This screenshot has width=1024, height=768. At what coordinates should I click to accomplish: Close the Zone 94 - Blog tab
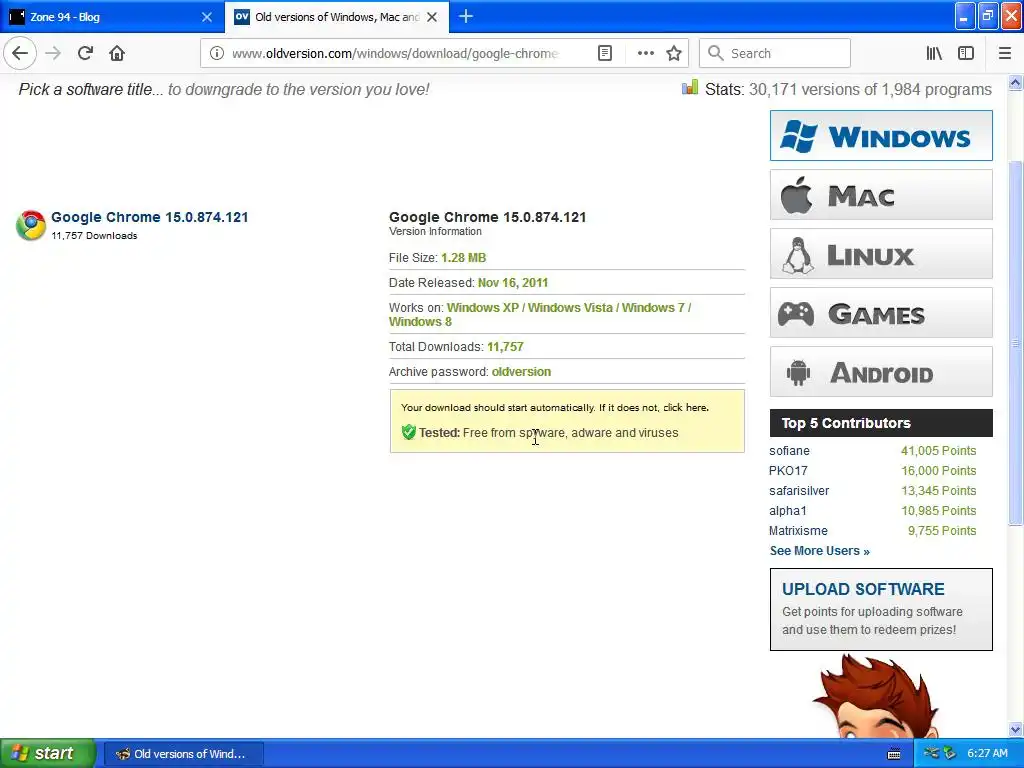tap(207, 17)
